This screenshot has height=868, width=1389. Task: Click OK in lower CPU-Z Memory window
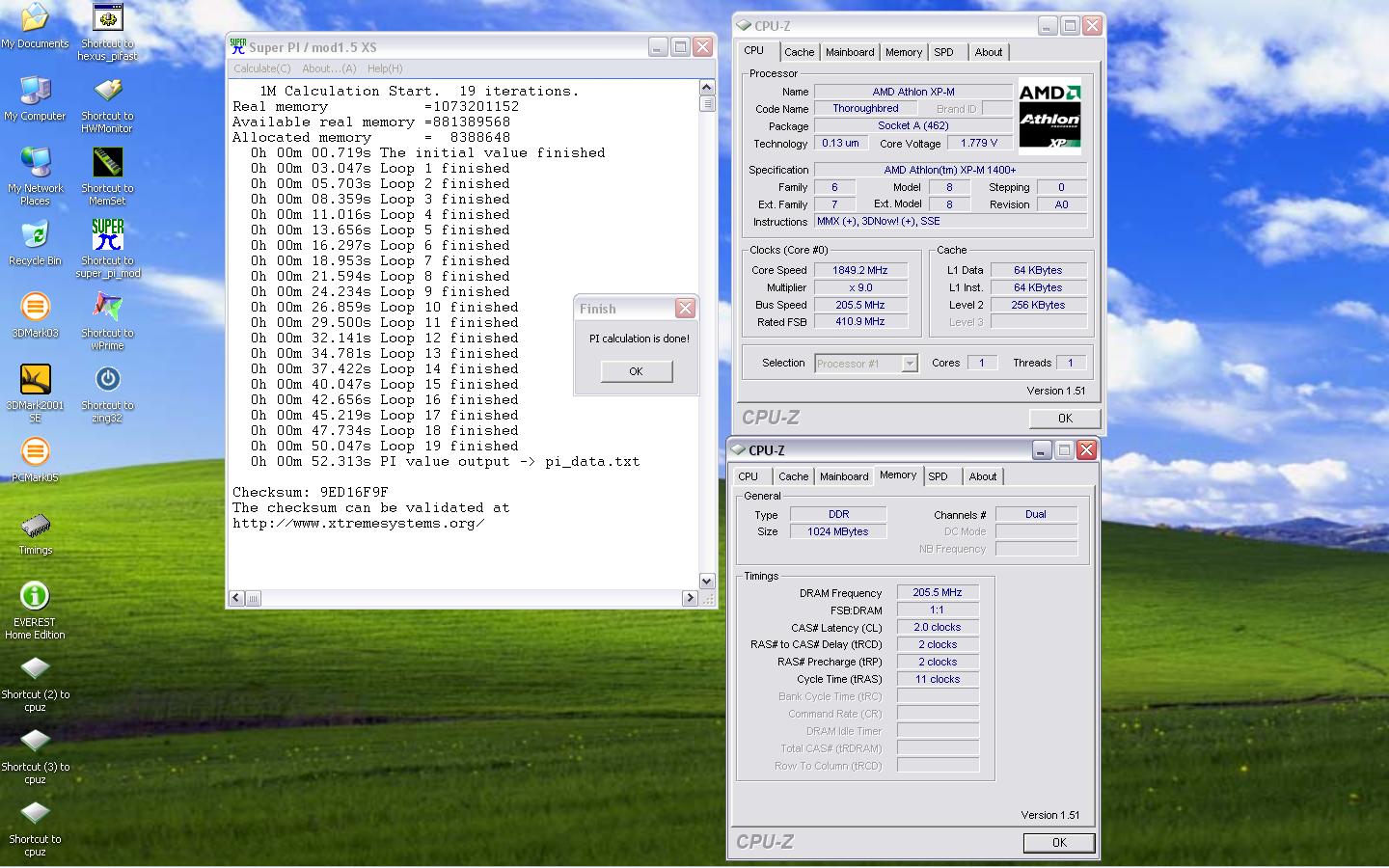(1059, 842)
